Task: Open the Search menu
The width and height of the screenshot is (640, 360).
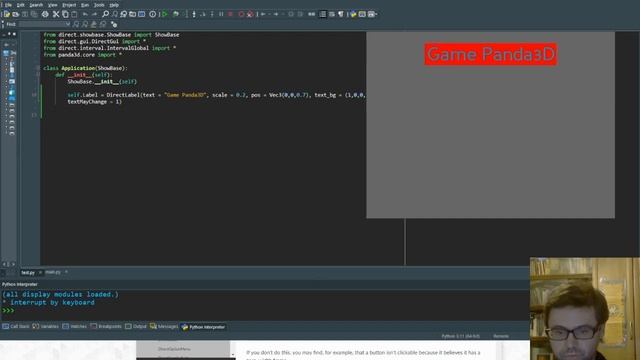Action: coord(36,5)
